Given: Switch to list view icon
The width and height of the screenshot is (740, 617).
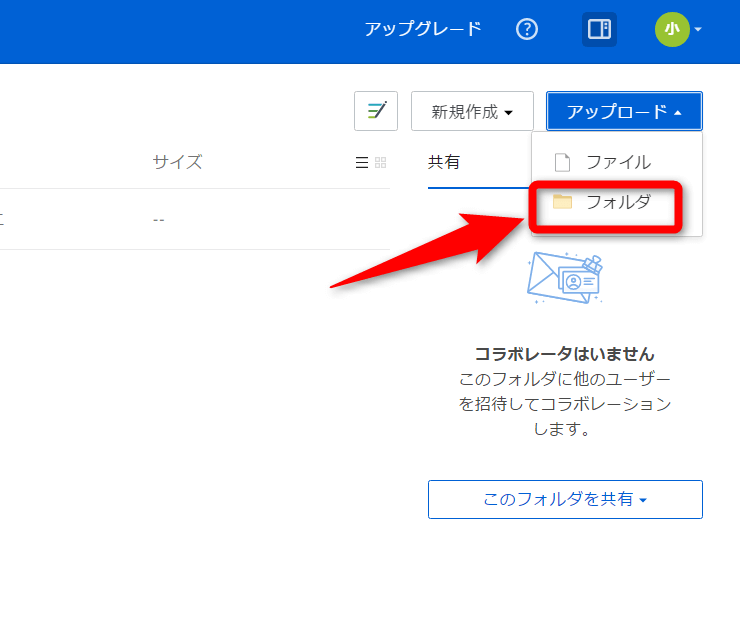Looking at the screenshot, I should tap(362, 162).
